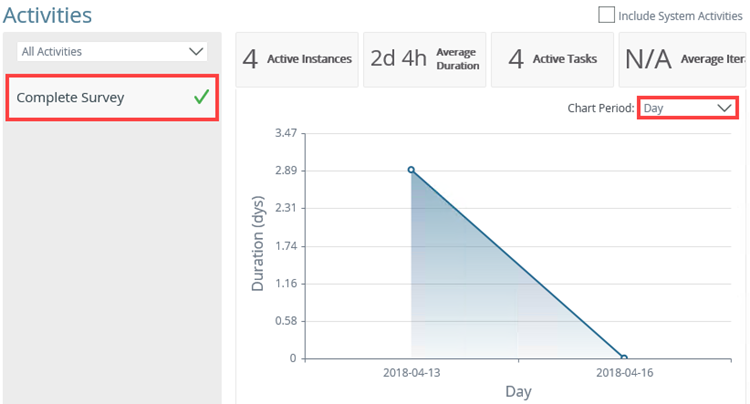
Task: Expand the Chart Period dropdown
Action: coord(687,108)
